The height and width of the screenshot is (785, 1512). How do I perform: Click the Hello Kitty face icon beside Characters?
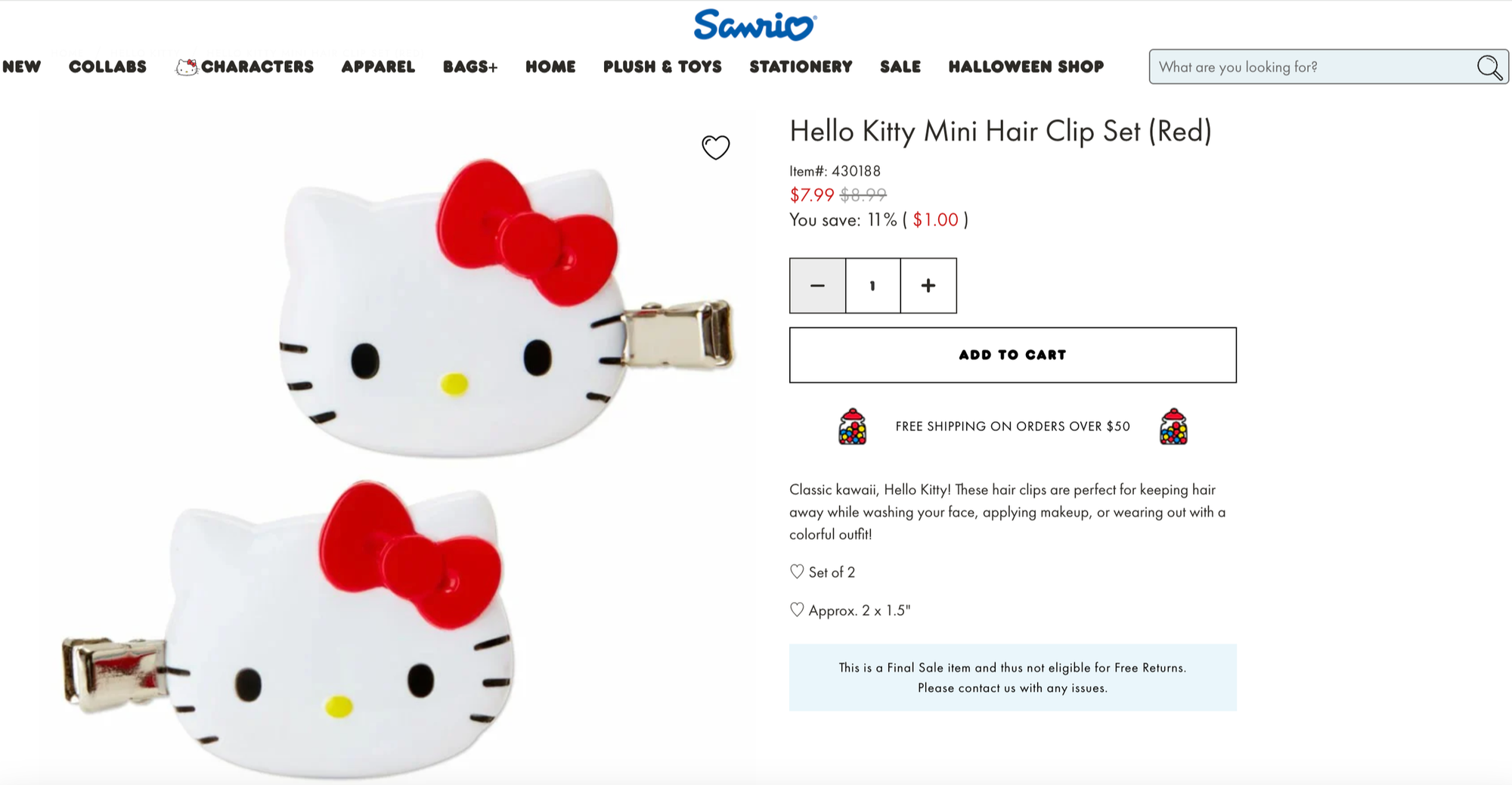[187, 67]
